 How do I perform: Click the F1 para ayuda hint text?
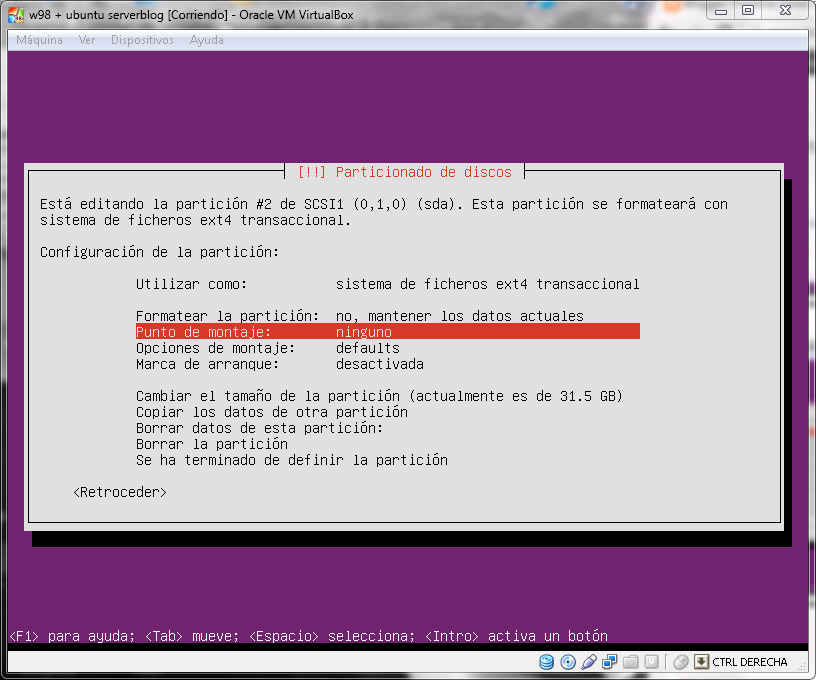pyautogui.click(x=72, y=636)
